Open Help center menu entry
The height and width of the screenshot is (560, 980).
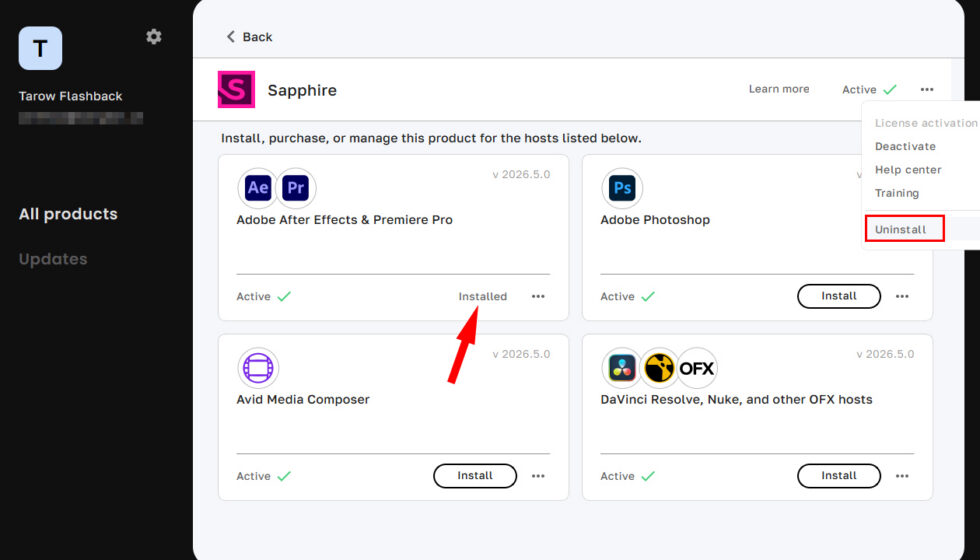908,169
